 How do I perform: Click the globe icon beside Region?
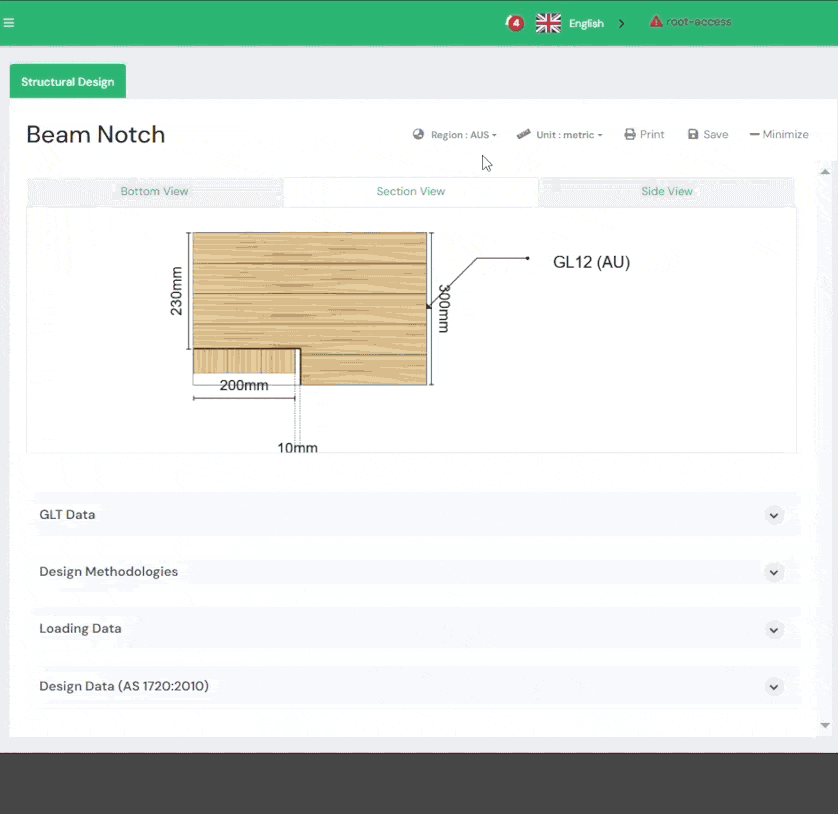[x=418, y=134]
